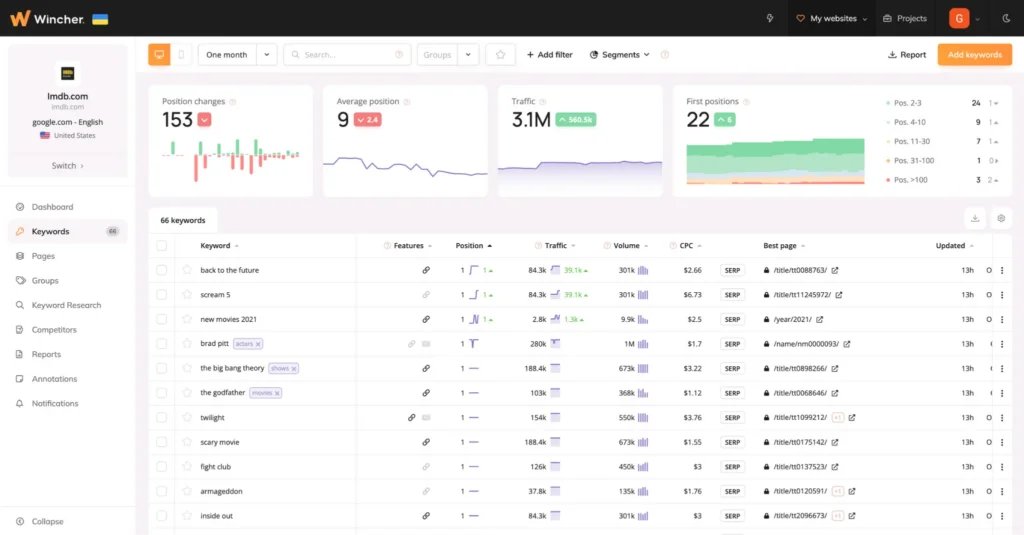1024x535 pixels.
Task: Open Competitors in the sidebar
Action: 54,330
